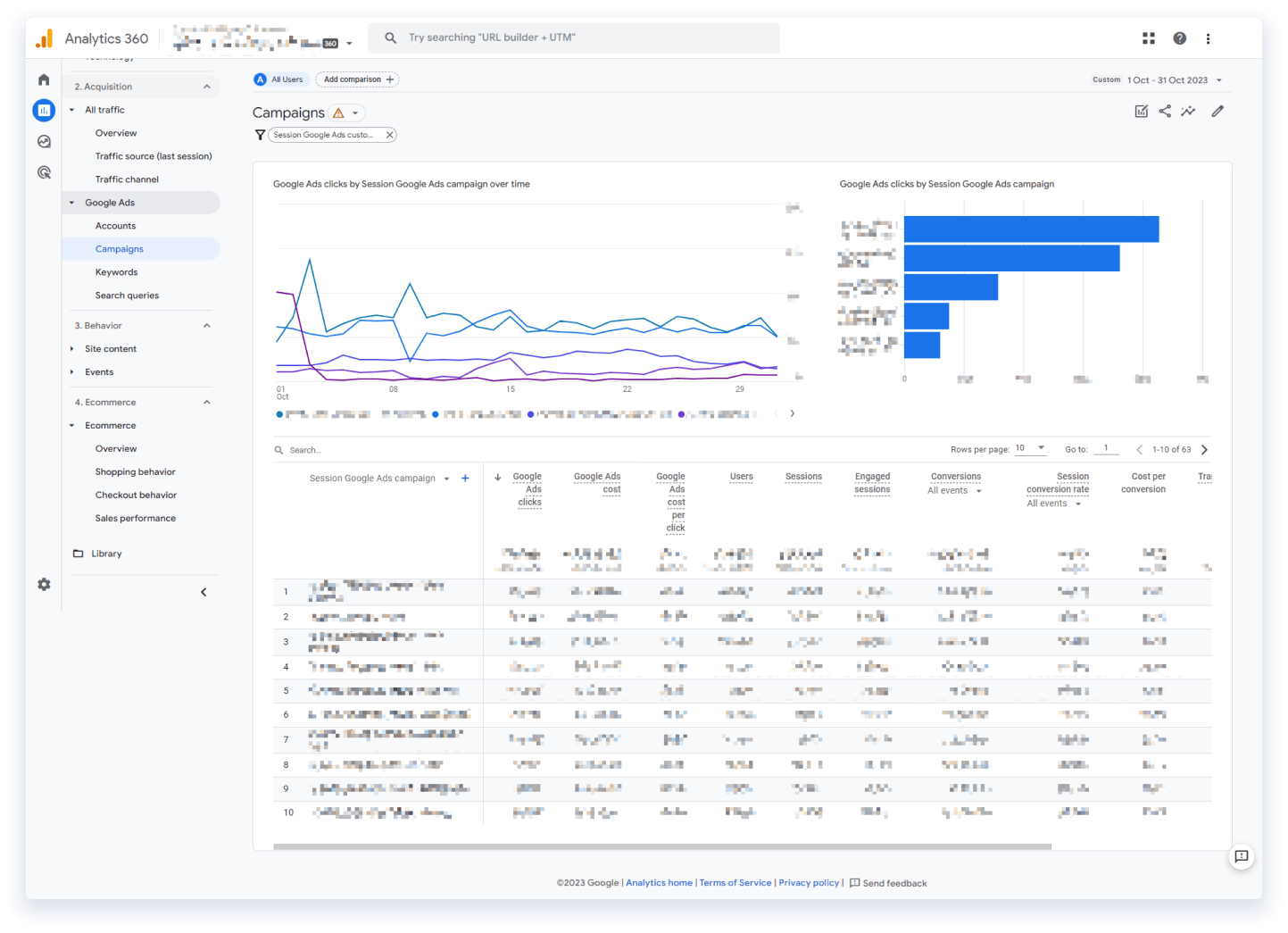1288x933 pixels.
Task: Click Add comparison button
Action: tap(357, 79)
